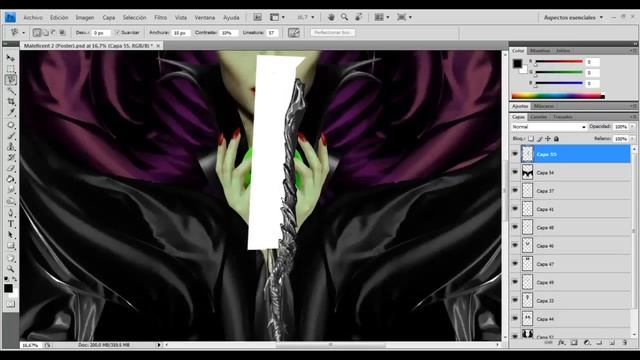This screenshot has width=640, height=360.
Task: Toggle the lock transparent pixels option
Action: pos(531,139)
